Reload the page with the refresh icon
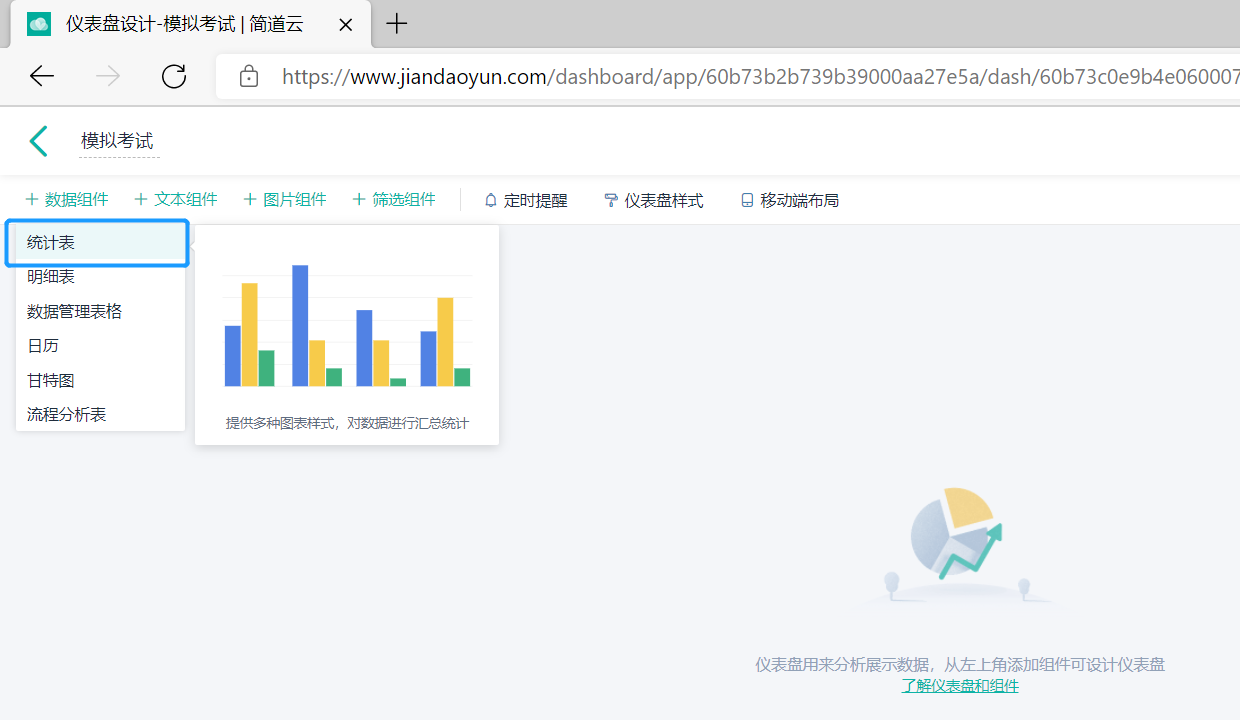This screenshot has height=720, width=1240. point(174,76)
